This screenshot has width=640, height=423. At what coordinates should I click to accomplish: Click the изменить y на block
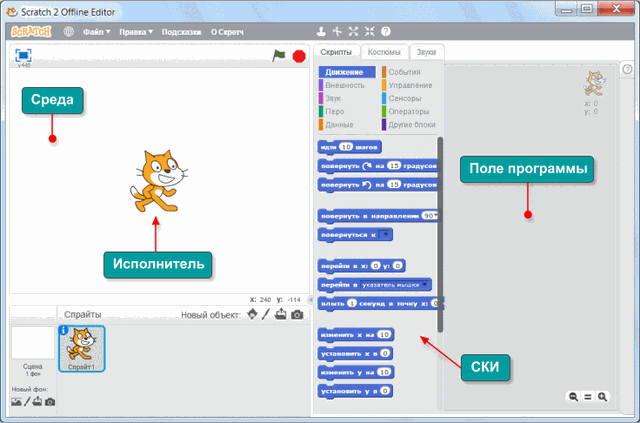(x=356, y=372)
